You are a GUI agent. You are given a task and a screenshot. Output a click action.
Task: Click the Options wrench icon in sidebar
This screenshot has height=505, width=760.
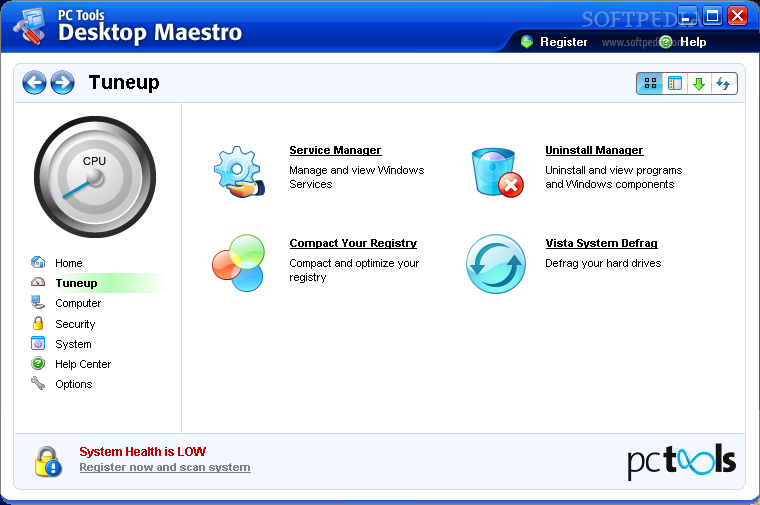coord(38,383)
